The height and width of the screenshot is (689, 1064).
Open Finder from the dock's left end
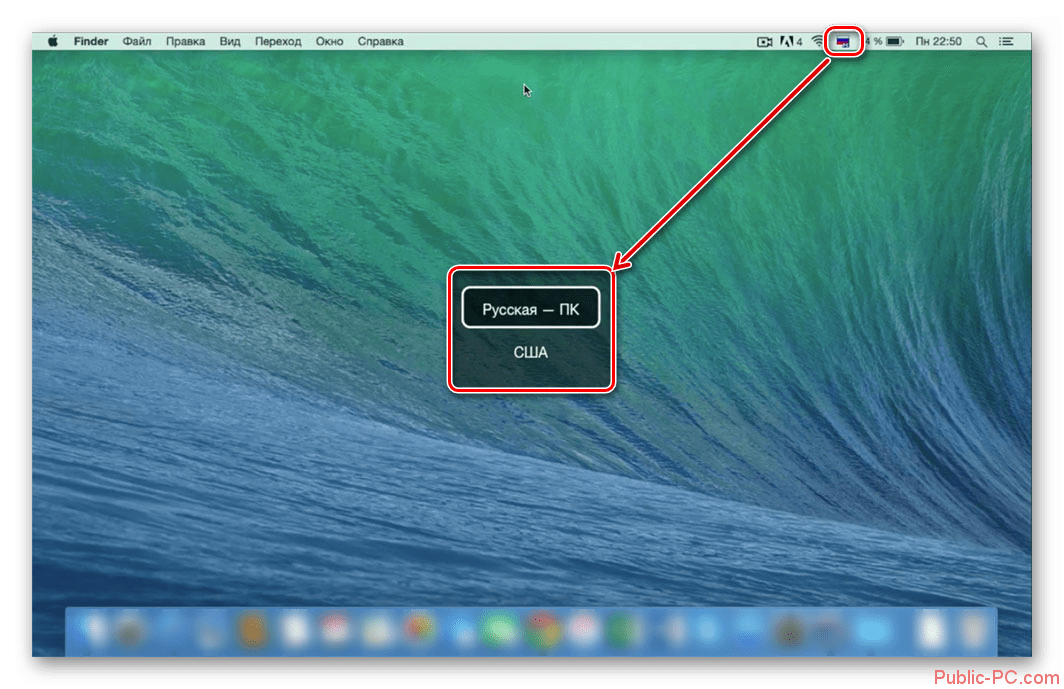pos(96,631)
